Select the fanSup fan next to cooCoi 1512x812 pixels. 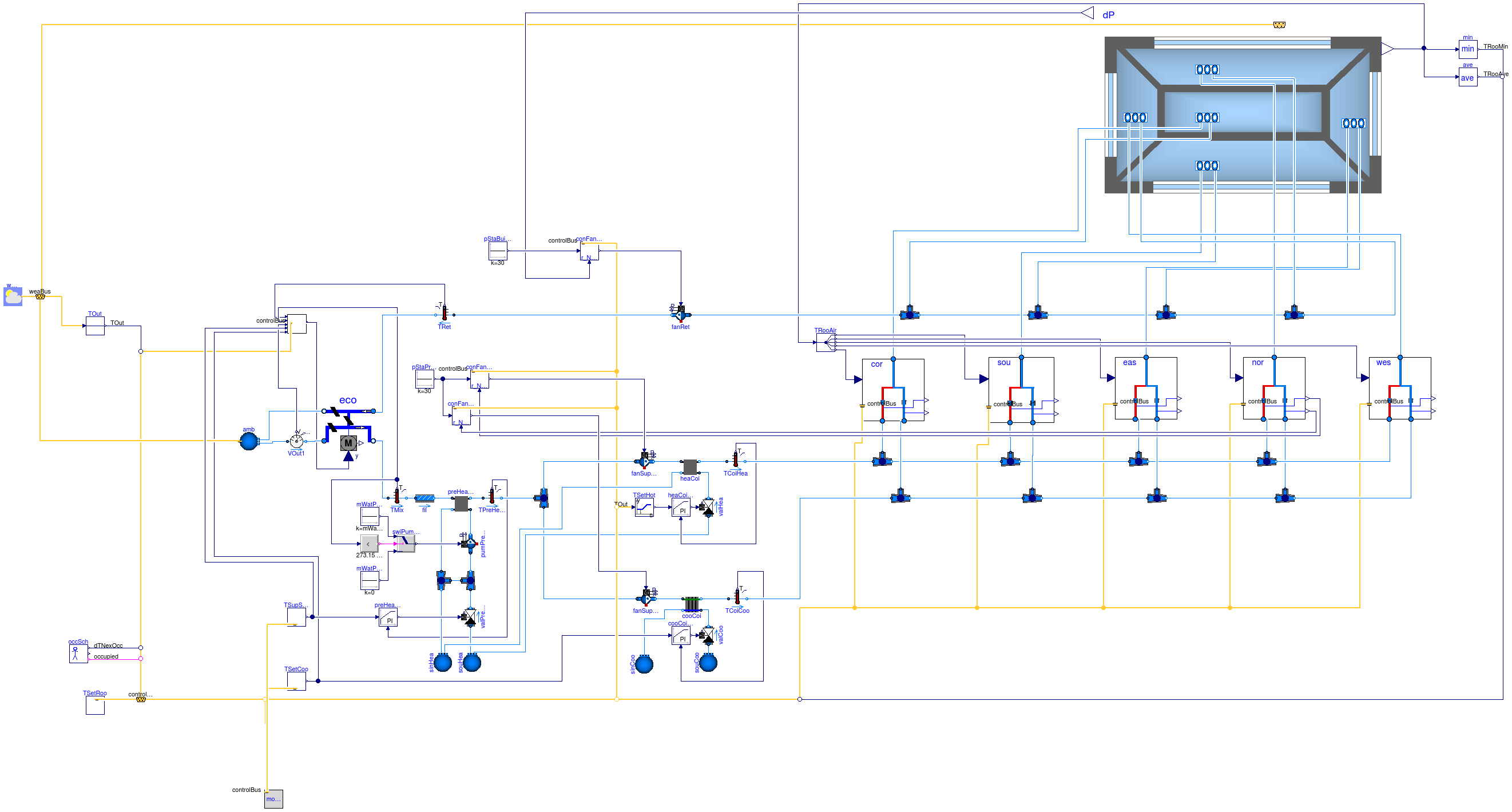pyautogui.click(x=646, y=599)
